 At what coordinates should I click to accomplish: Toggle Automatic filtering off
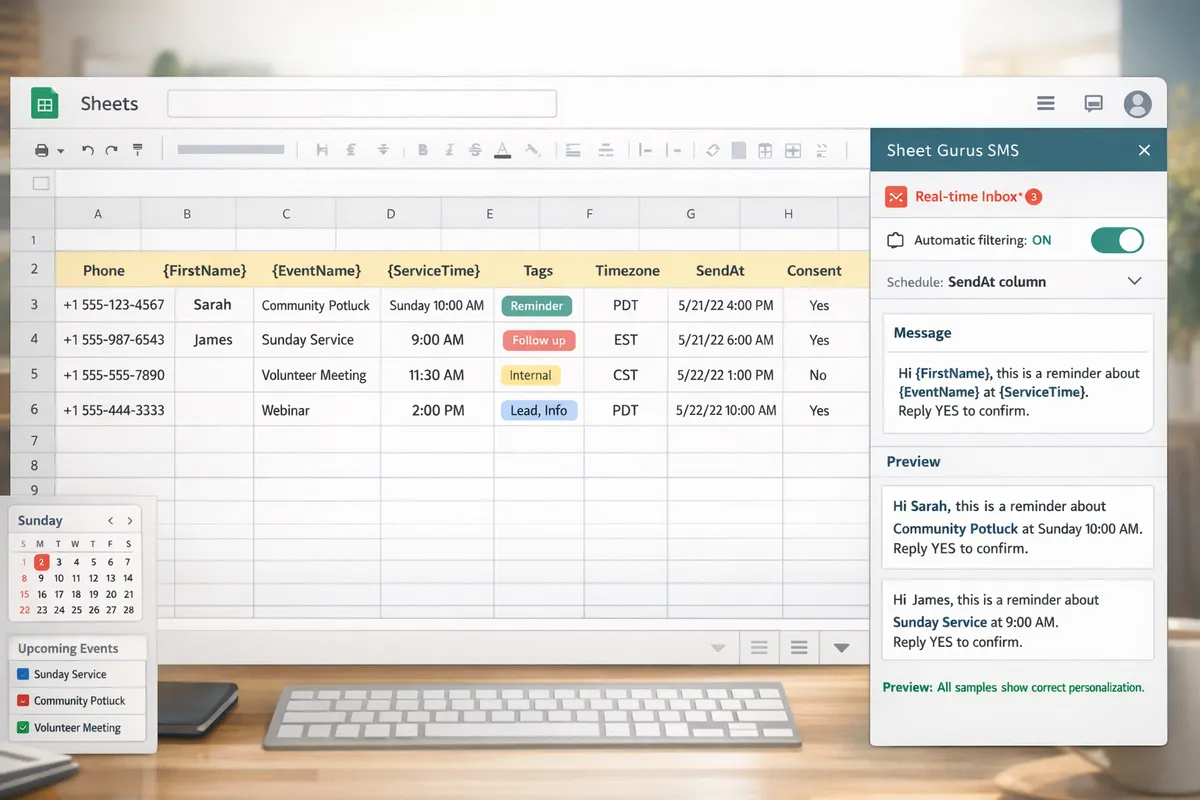point(1117,240)
